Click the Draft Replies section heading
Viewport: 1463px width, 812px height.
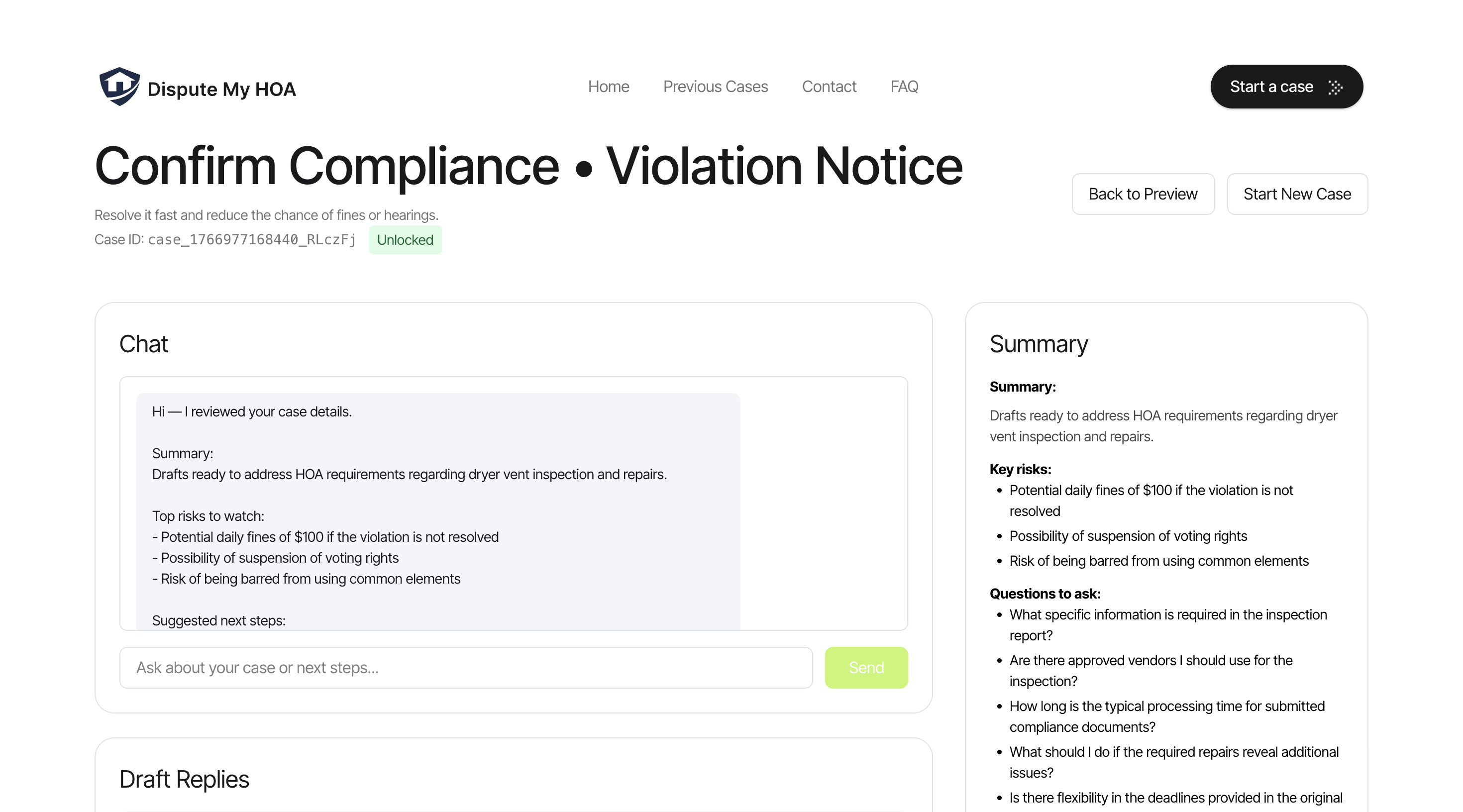coord(184,779)
